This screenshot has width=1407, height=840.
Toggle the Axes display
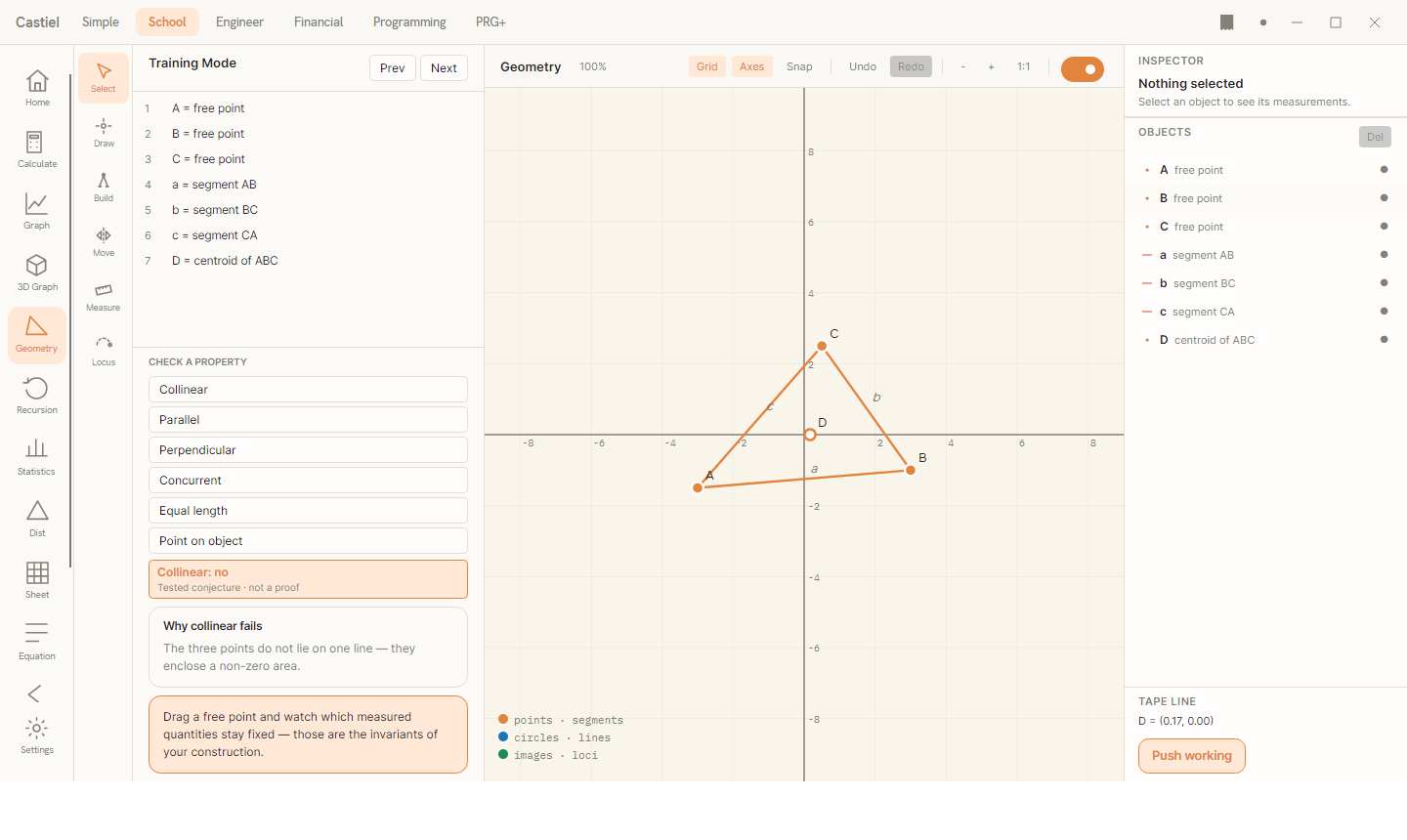(752, 66)
